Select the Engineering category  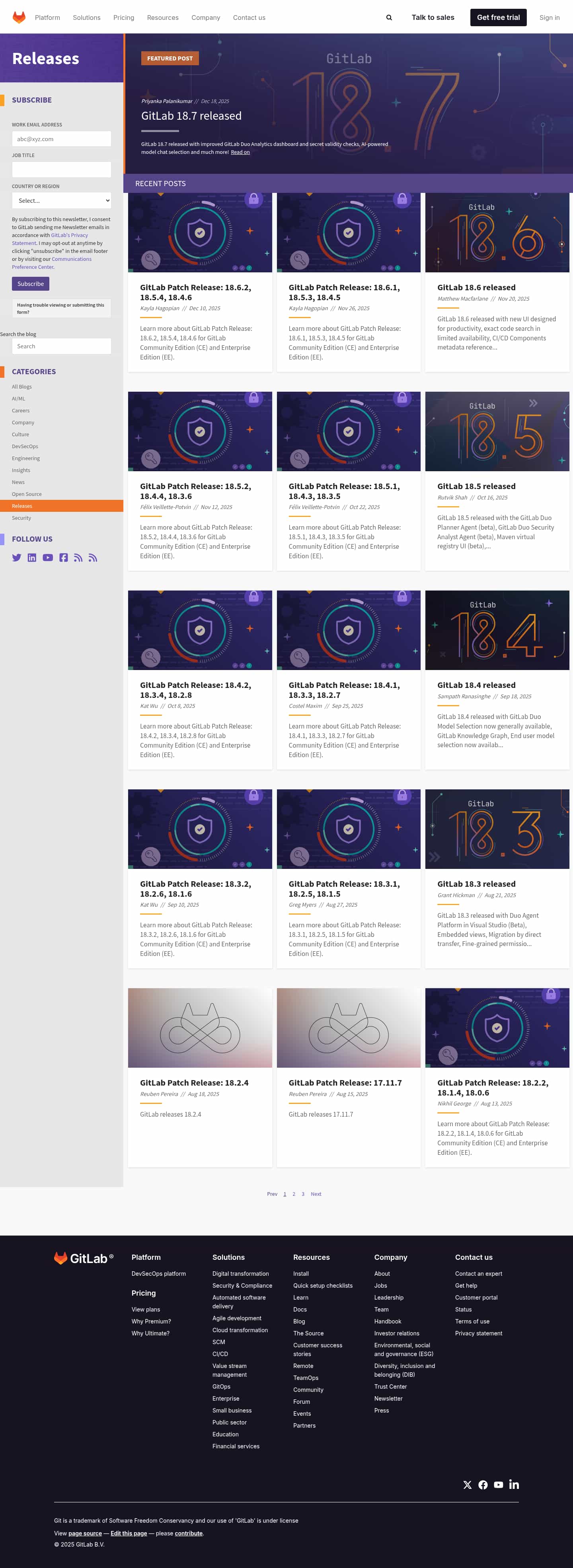point(25,459)
